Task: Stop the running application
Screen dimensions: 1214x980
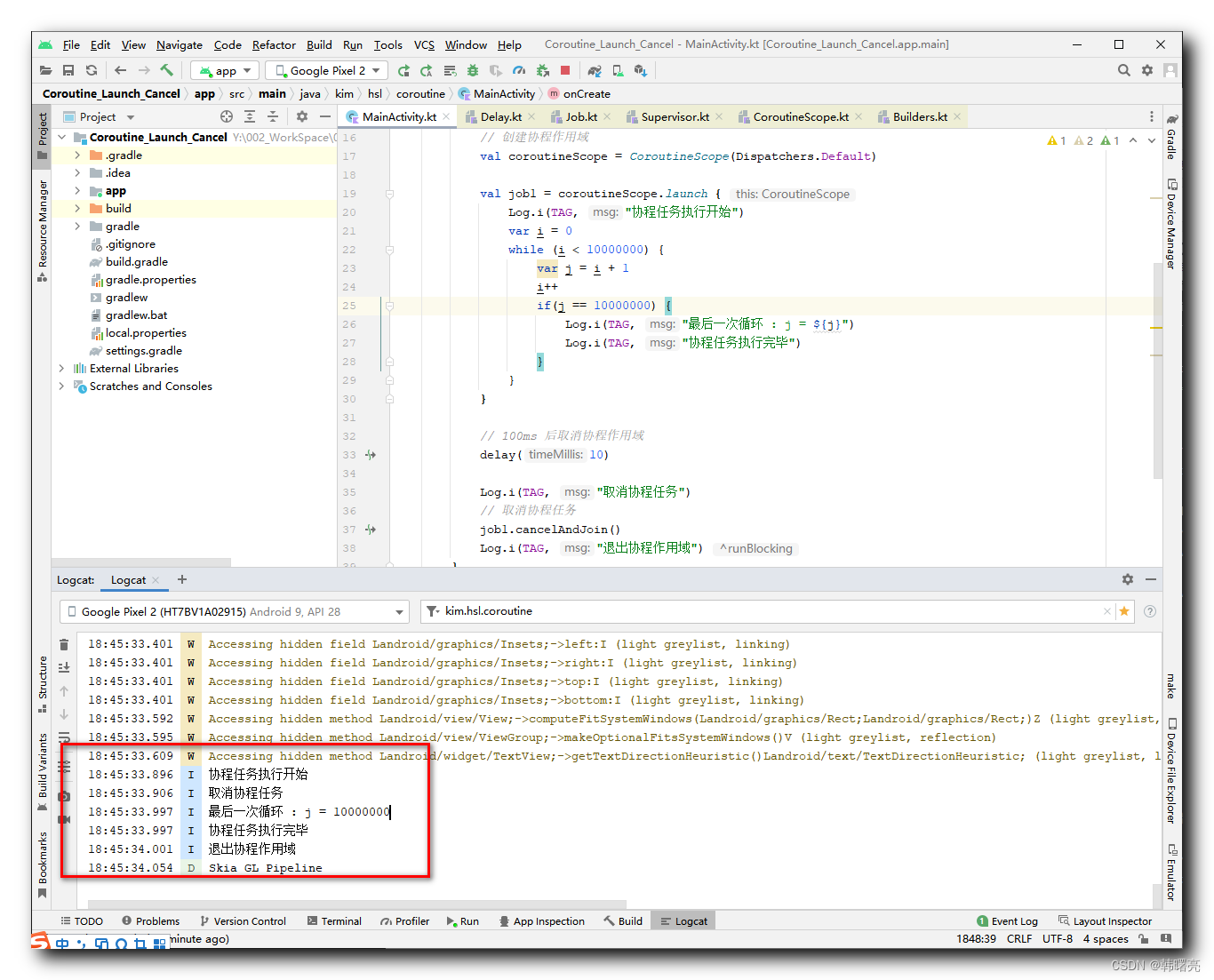Action: (565, 70)
